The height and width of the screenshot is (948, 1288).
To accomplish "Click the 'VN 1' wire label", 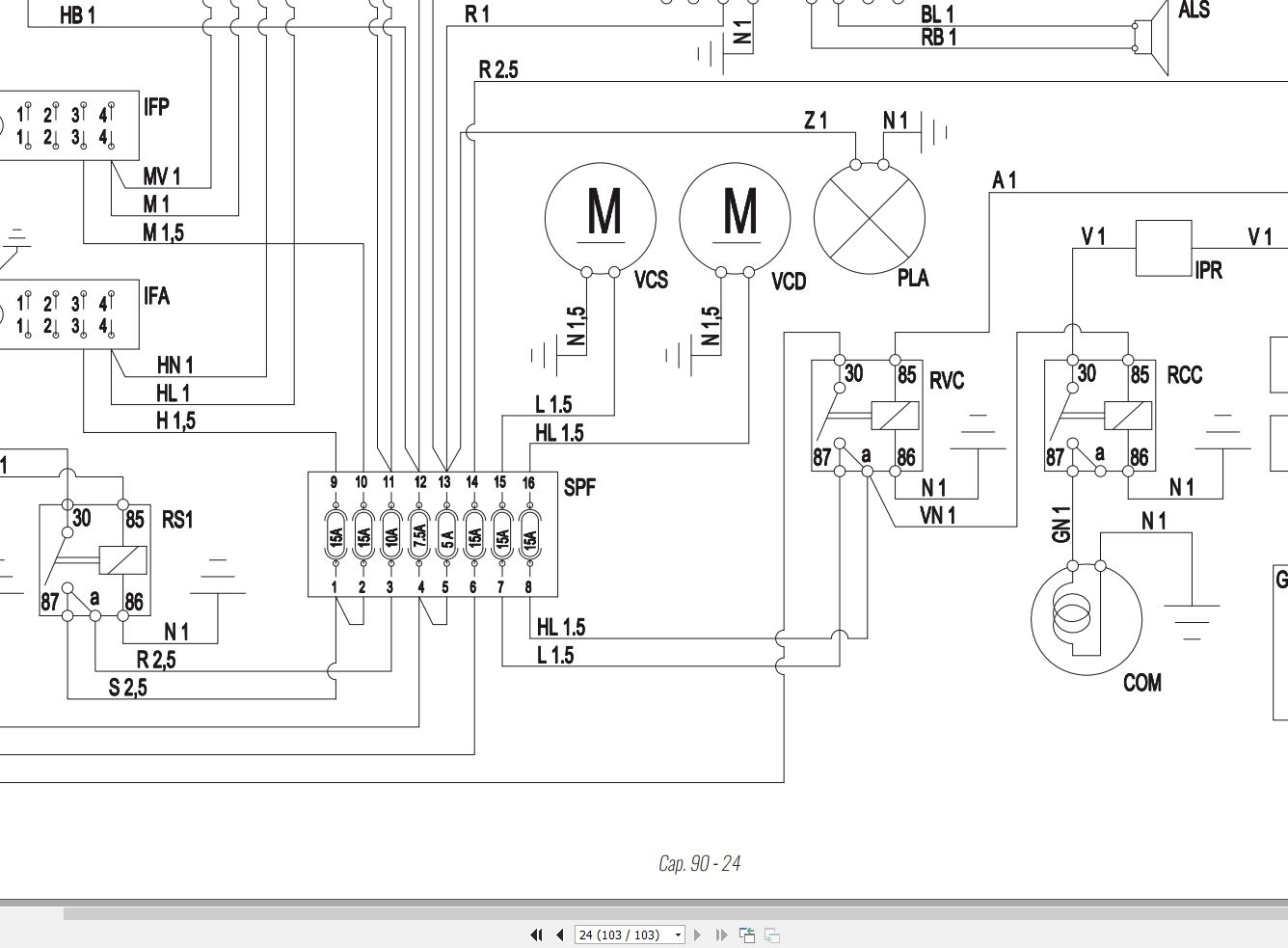I will pyautogui.click(x=938, y=515).
